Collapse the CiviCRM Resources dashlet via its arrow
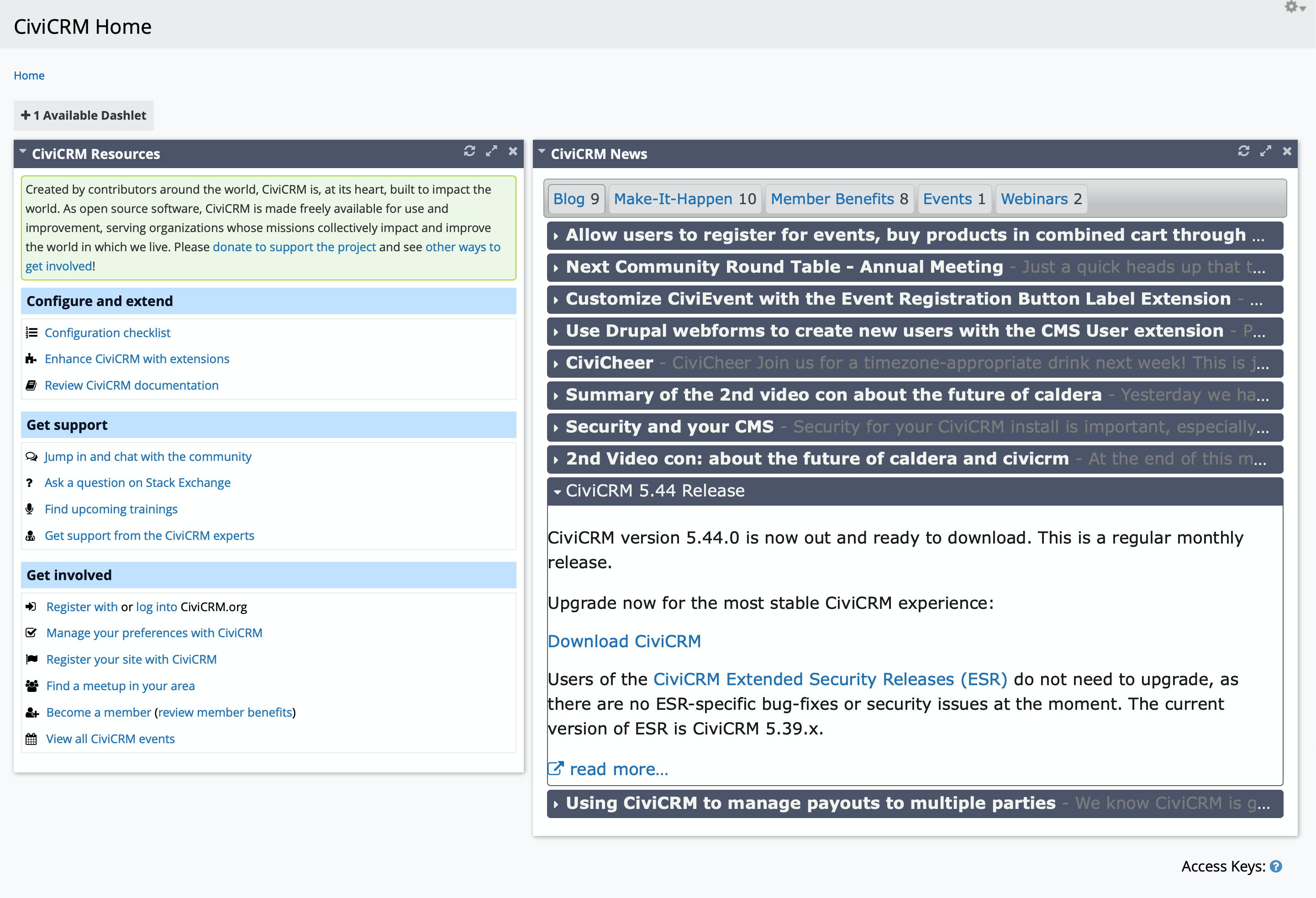This screenshot has height=898, width=1316. click(22, 151)
